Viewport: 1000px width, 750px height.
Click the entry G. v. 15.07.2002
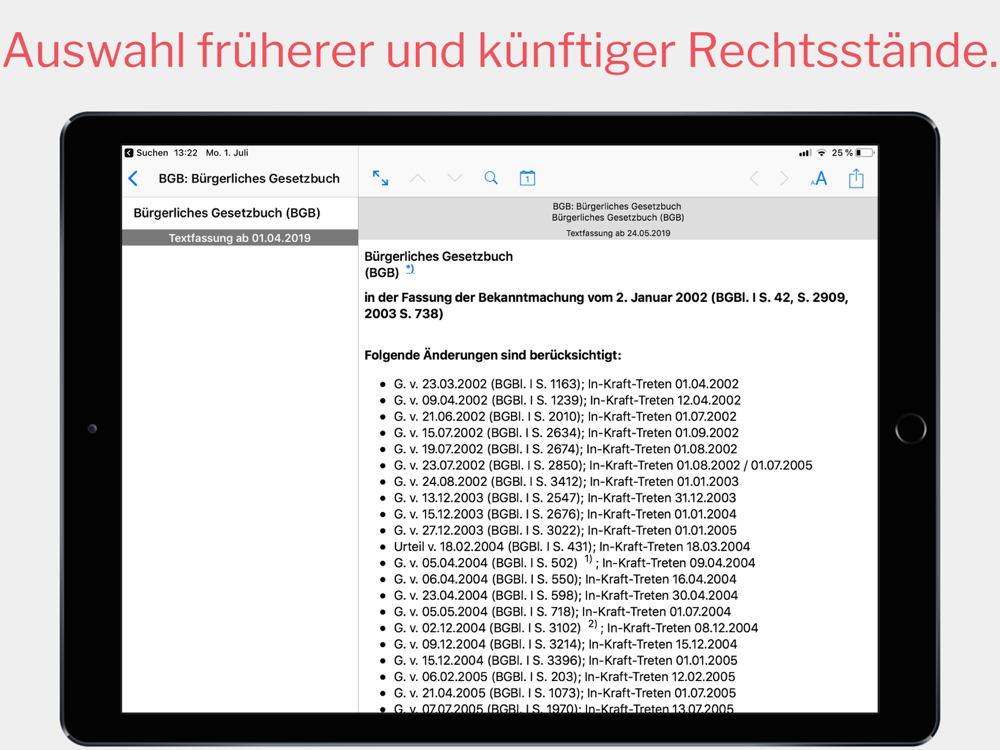click(566, 433)
